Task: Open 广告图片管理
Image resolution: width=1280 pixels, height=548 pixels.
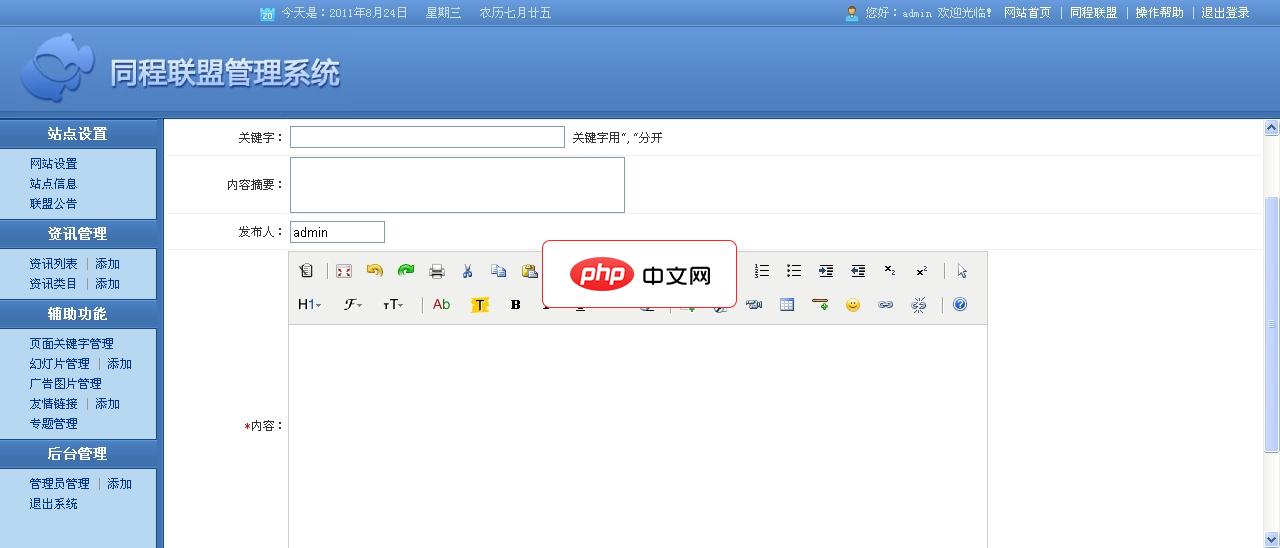Action: tap(65, 384)
